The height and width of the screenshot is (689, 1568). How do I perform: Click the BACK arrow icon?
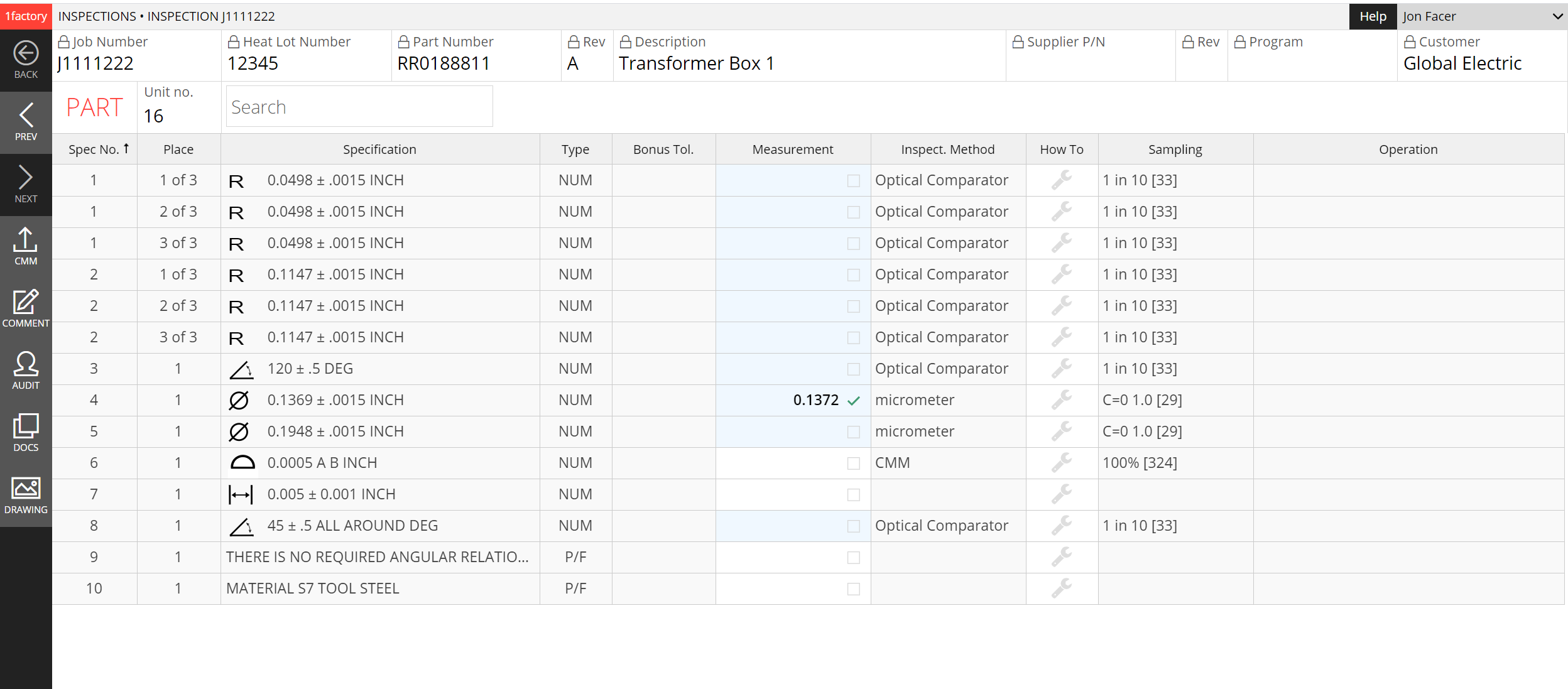point(26,54)
